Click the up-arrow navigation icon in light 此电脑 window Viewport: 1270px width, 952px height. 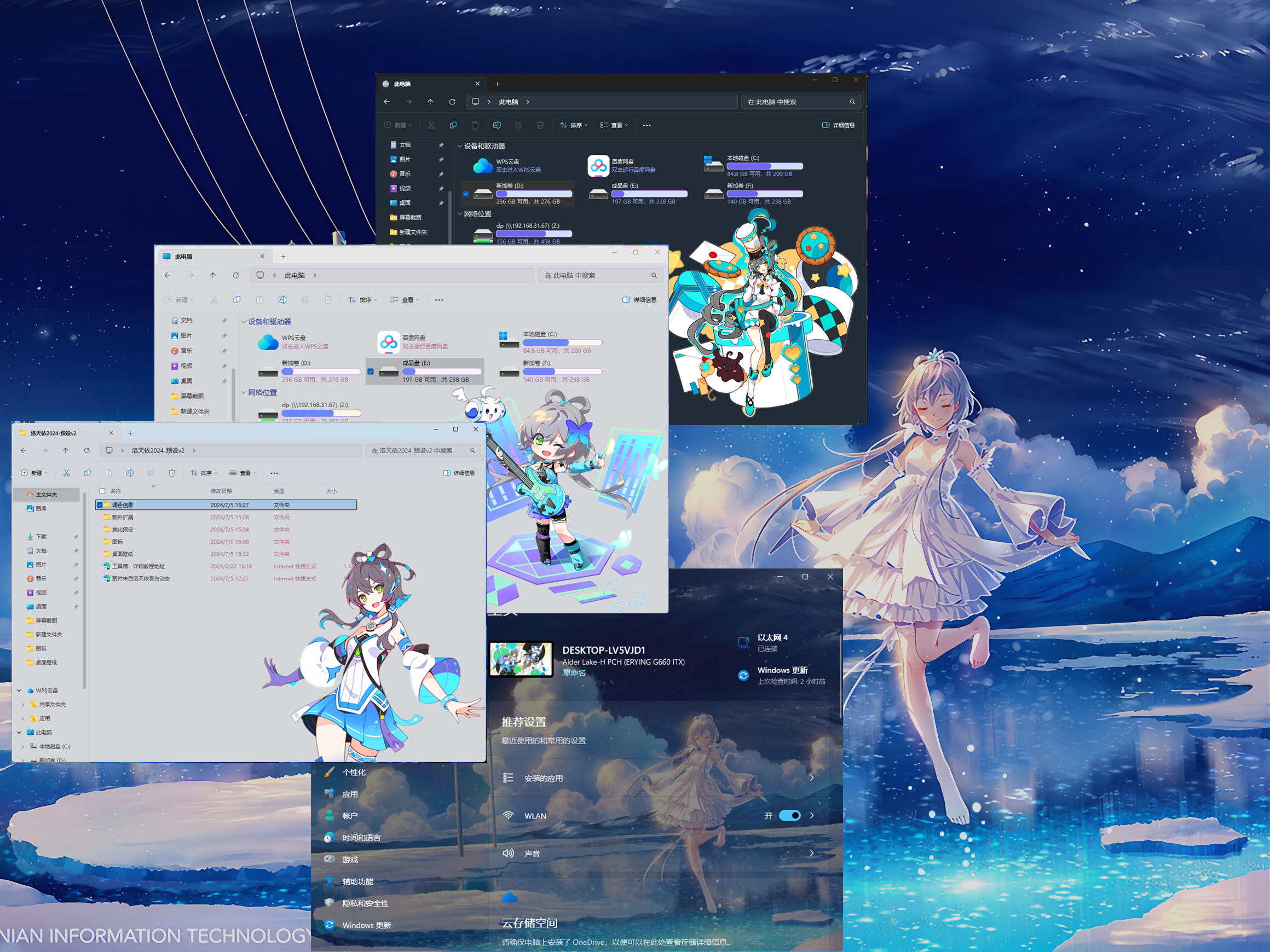point(213,275)
